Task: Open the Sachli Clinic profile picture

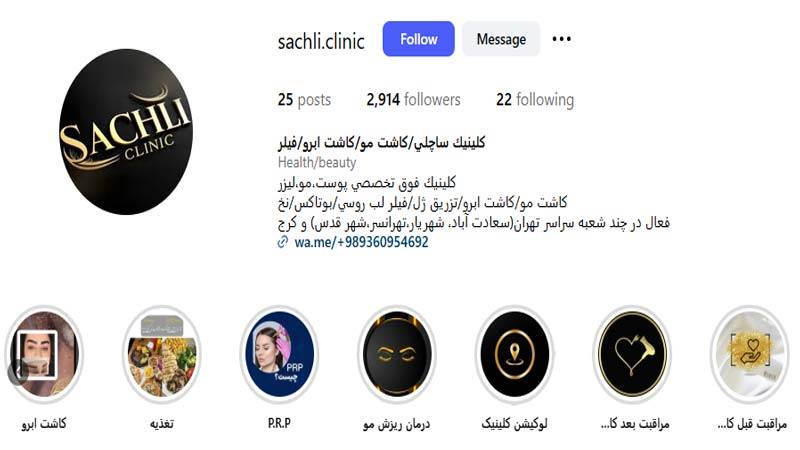Action: 126,132
